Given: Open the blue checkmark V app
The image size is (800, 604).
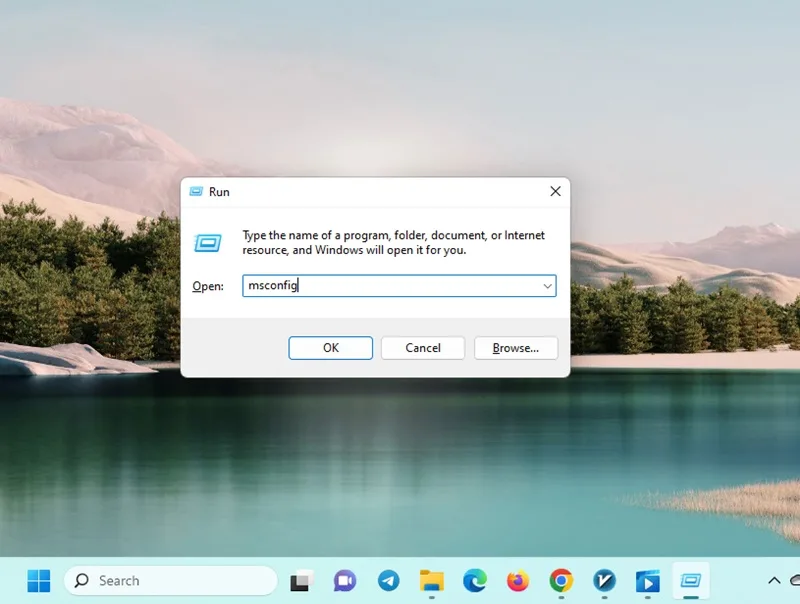Looking at the screenshot, I should pos(605,581).
